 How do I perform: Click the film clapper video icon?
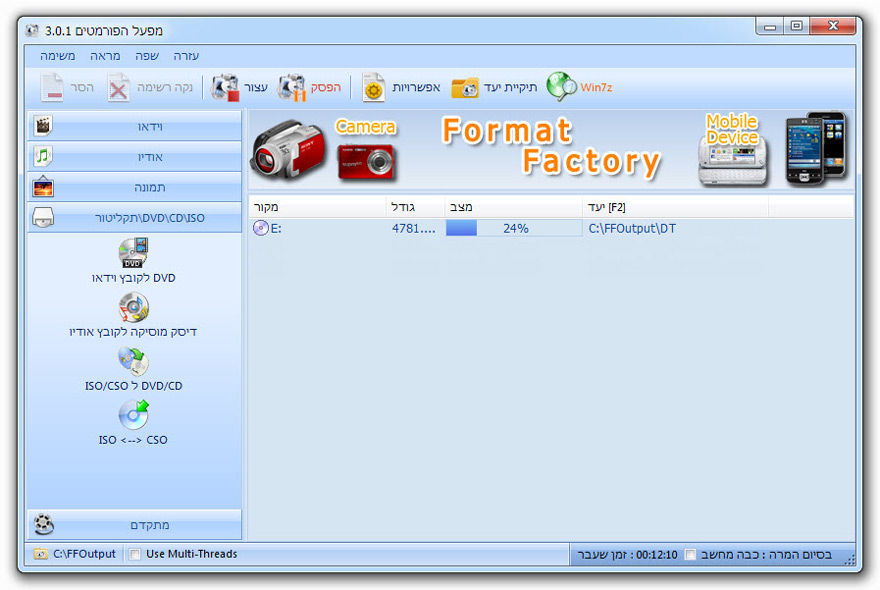click(43, 126)
